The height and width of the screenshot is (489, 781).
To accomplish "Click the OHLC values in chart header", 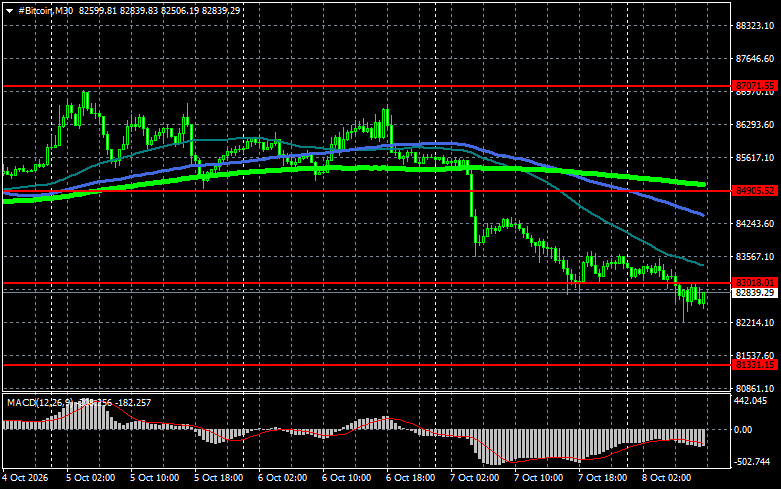I will (x=159, y=10).
